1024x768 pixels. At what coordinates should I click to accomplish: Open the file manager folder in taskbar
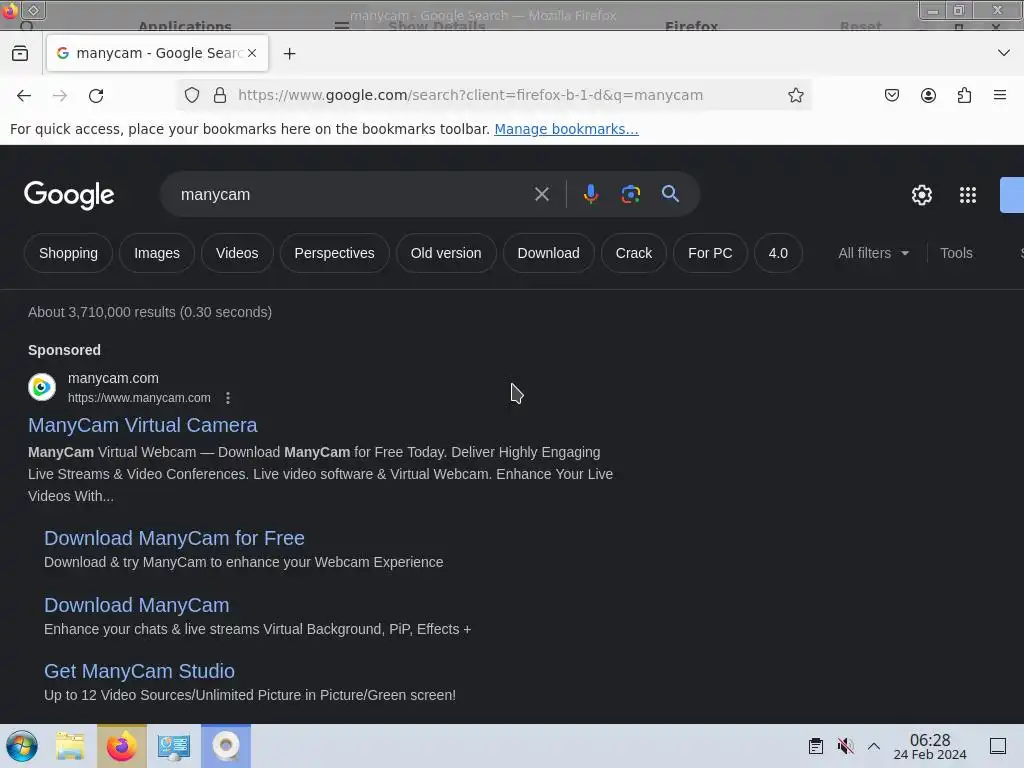click(70, 746)
